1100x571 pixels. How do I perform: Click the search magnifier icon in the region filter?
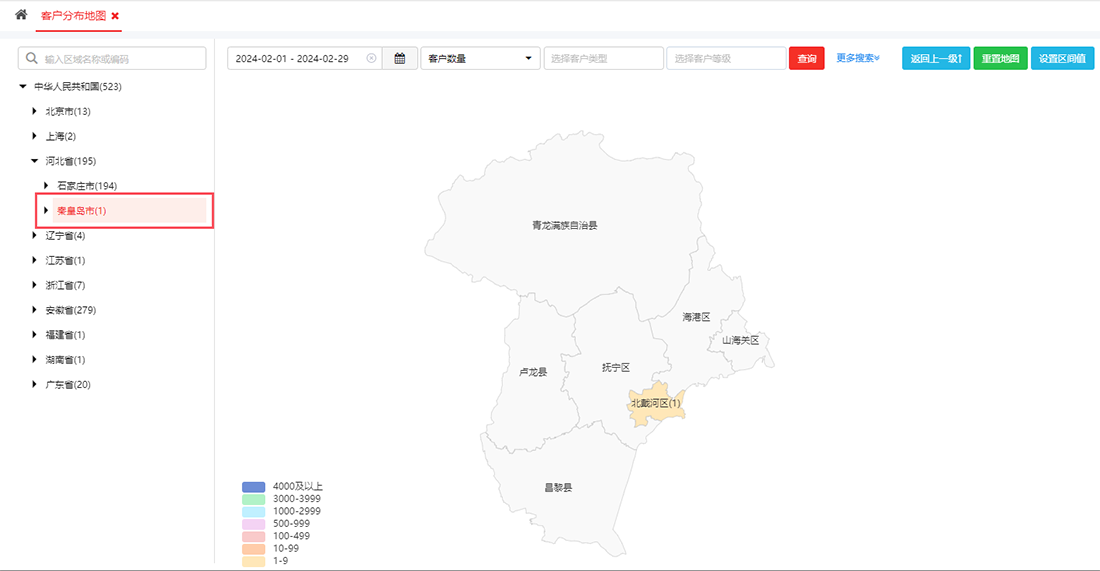32,59
